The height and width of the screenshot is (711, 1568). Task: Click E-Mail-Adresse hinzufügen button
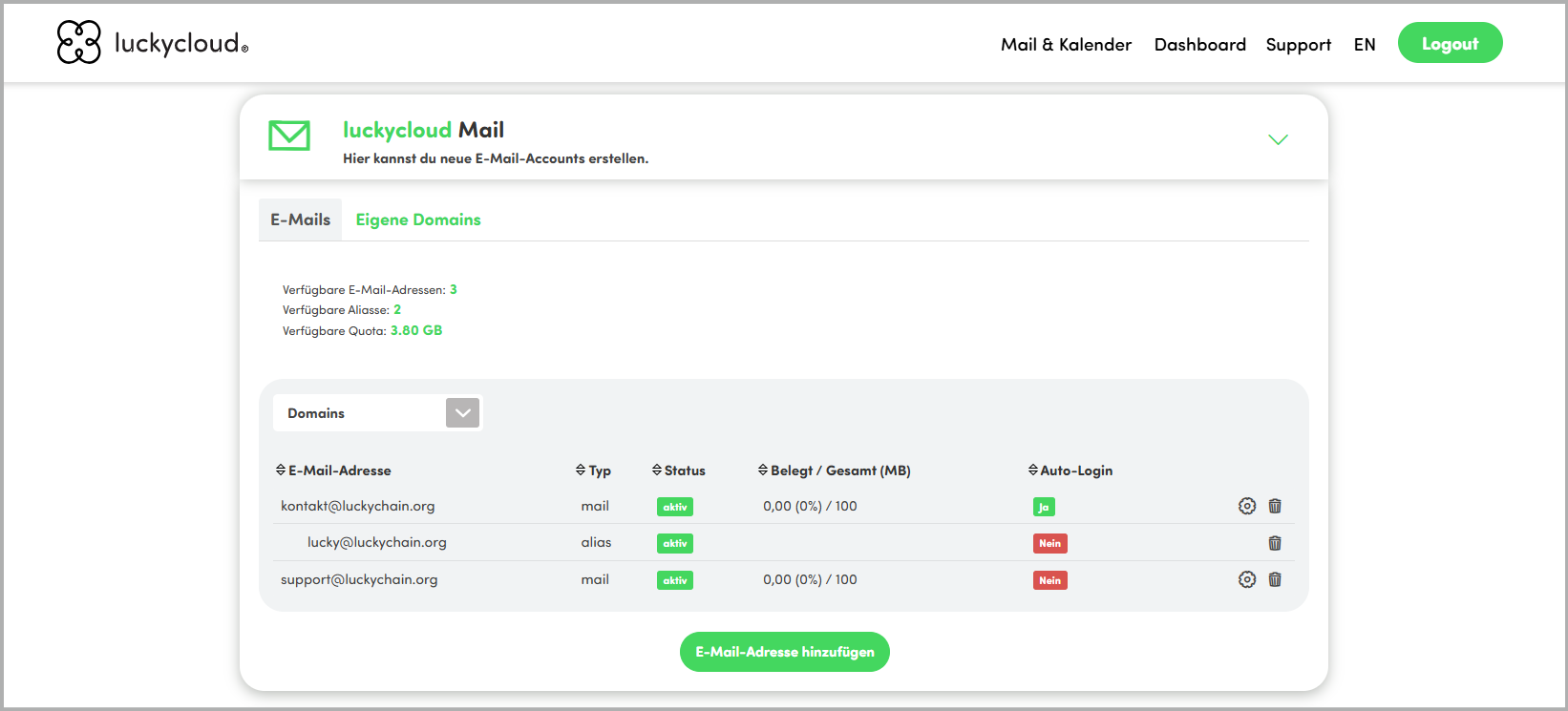tap(784, 652)
